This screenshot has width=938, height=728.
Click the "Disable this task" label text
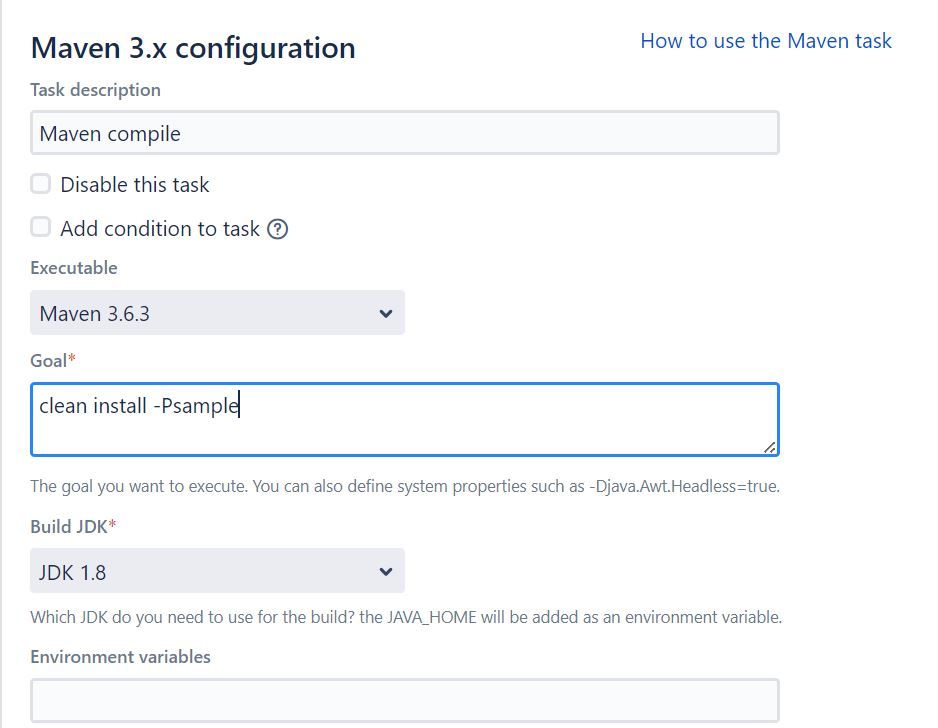pyautogui.click(x=135, y=184)
